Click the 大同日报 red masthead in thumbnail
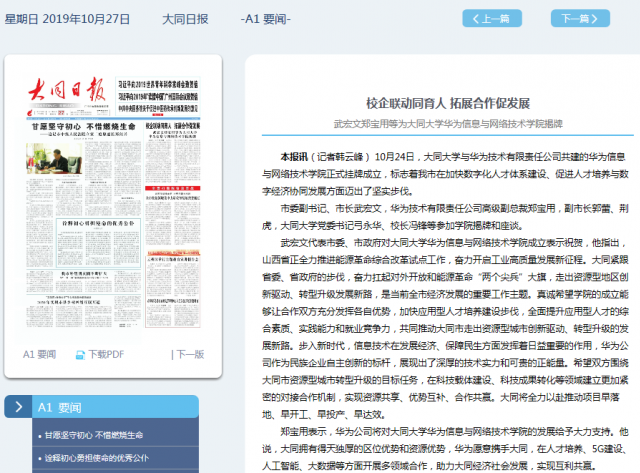The image size is (640, 473). click(x=67, y=90)
